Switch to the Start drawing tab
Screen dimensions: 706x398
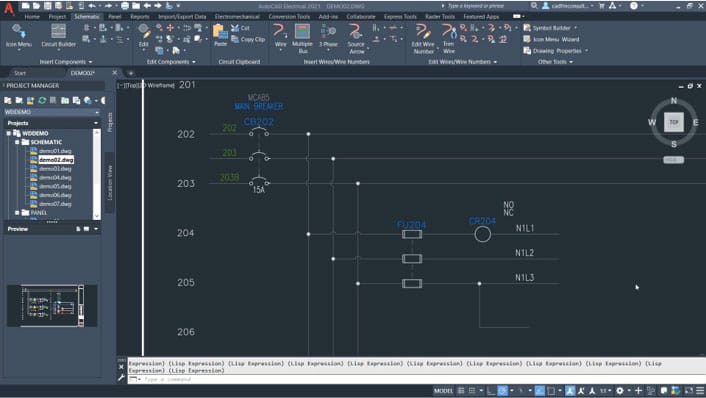20,73
